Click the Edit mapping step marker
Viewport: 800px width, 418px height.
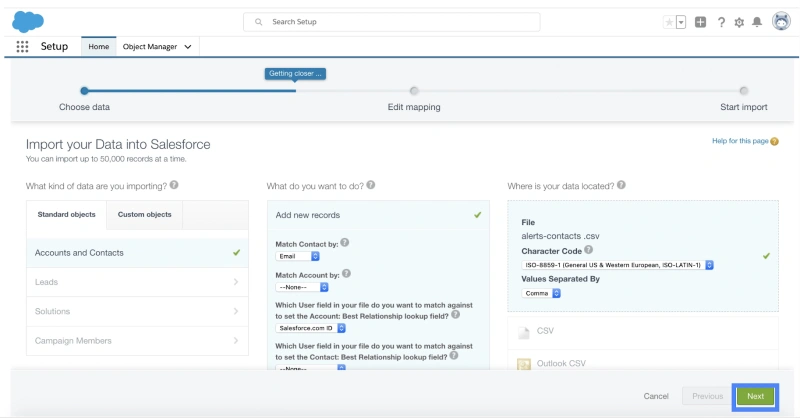point(414,91)
